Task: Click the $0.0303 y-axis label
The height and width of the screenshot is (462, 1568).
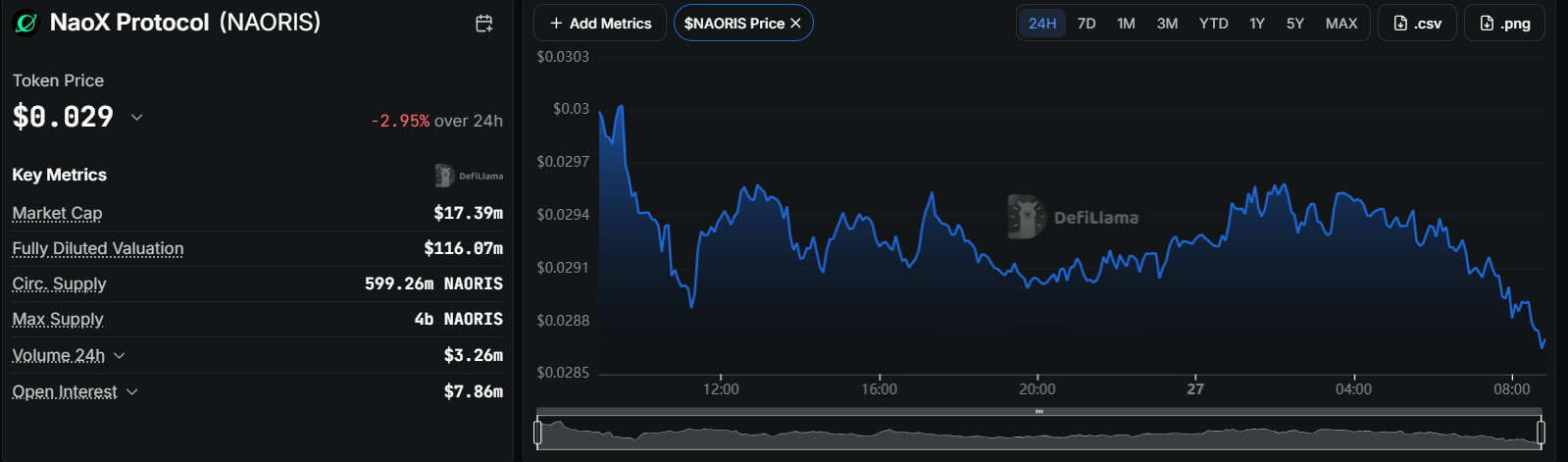Action: (x=563, y=57)
